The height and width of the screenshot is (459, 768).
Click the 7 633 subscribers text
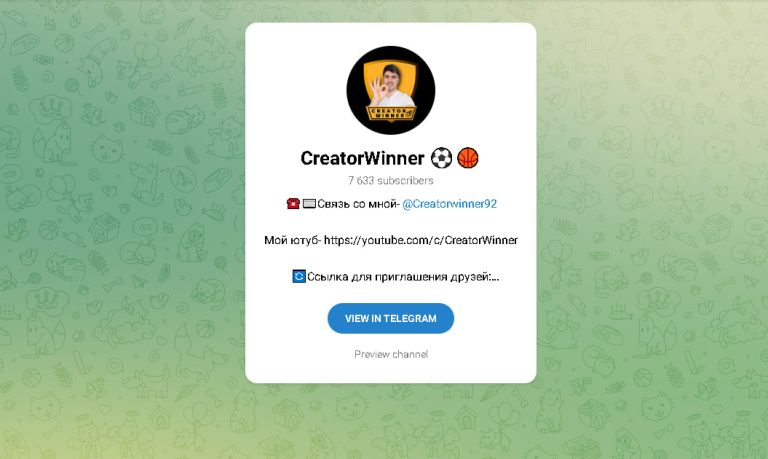(390, 181)
